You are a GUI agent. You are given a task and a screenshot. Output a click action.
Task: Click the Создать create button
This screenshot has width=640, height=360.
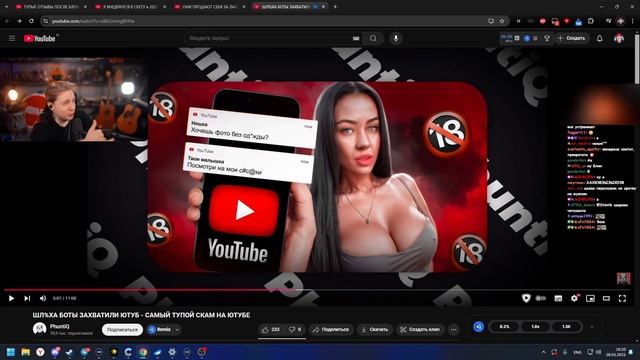click(572, 38)
